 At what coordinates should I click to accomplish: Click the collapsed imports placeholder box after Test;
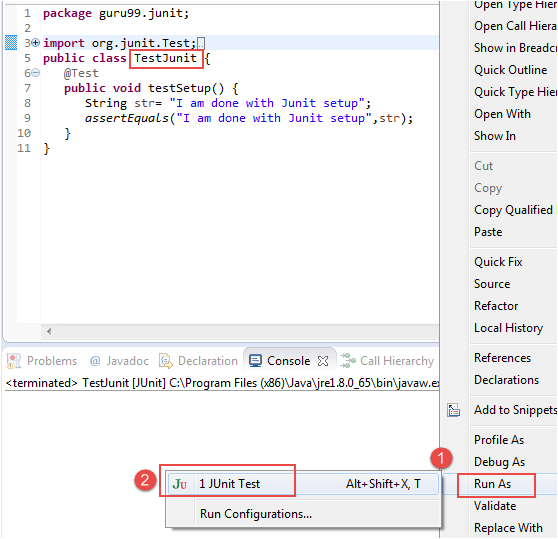[201, 43]
